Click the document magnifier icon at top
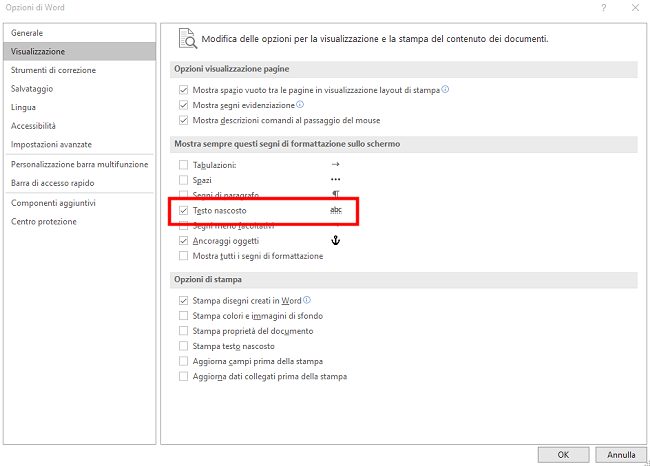Image resolution: width=650 pixels, height=466 pixels. point(187,39)
